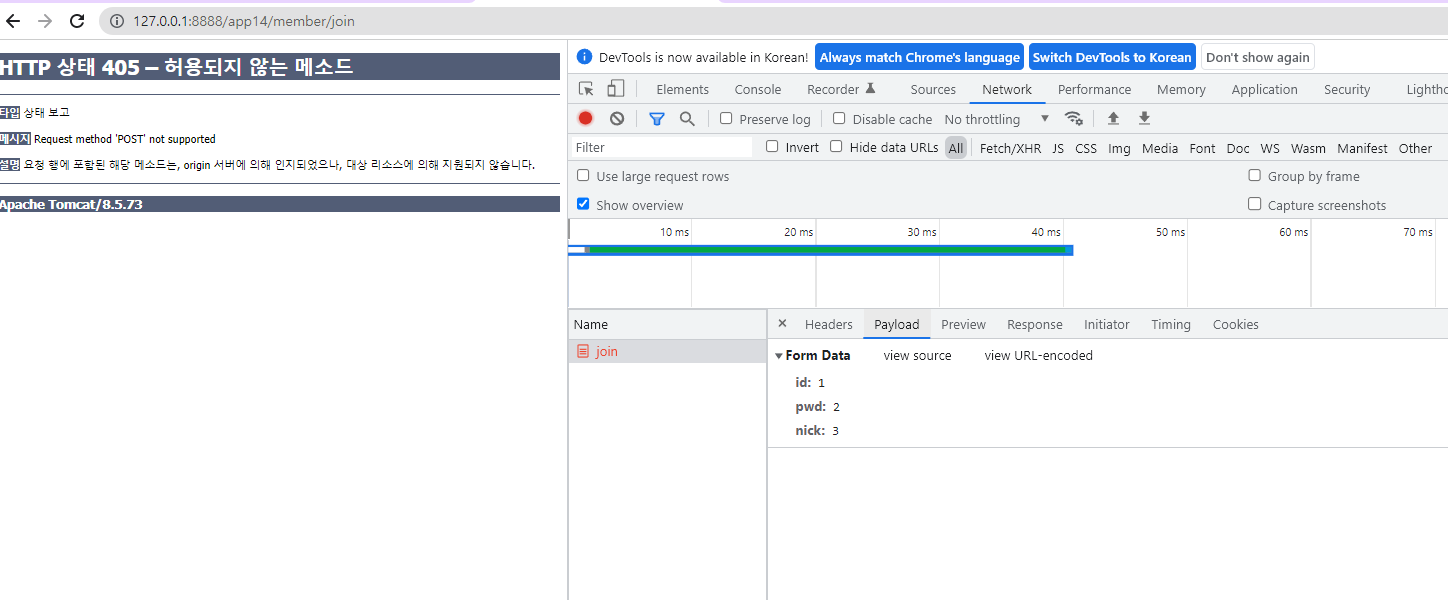
Task: Import a HAR file with the upload arrow
Action: tap(1113, 118)
